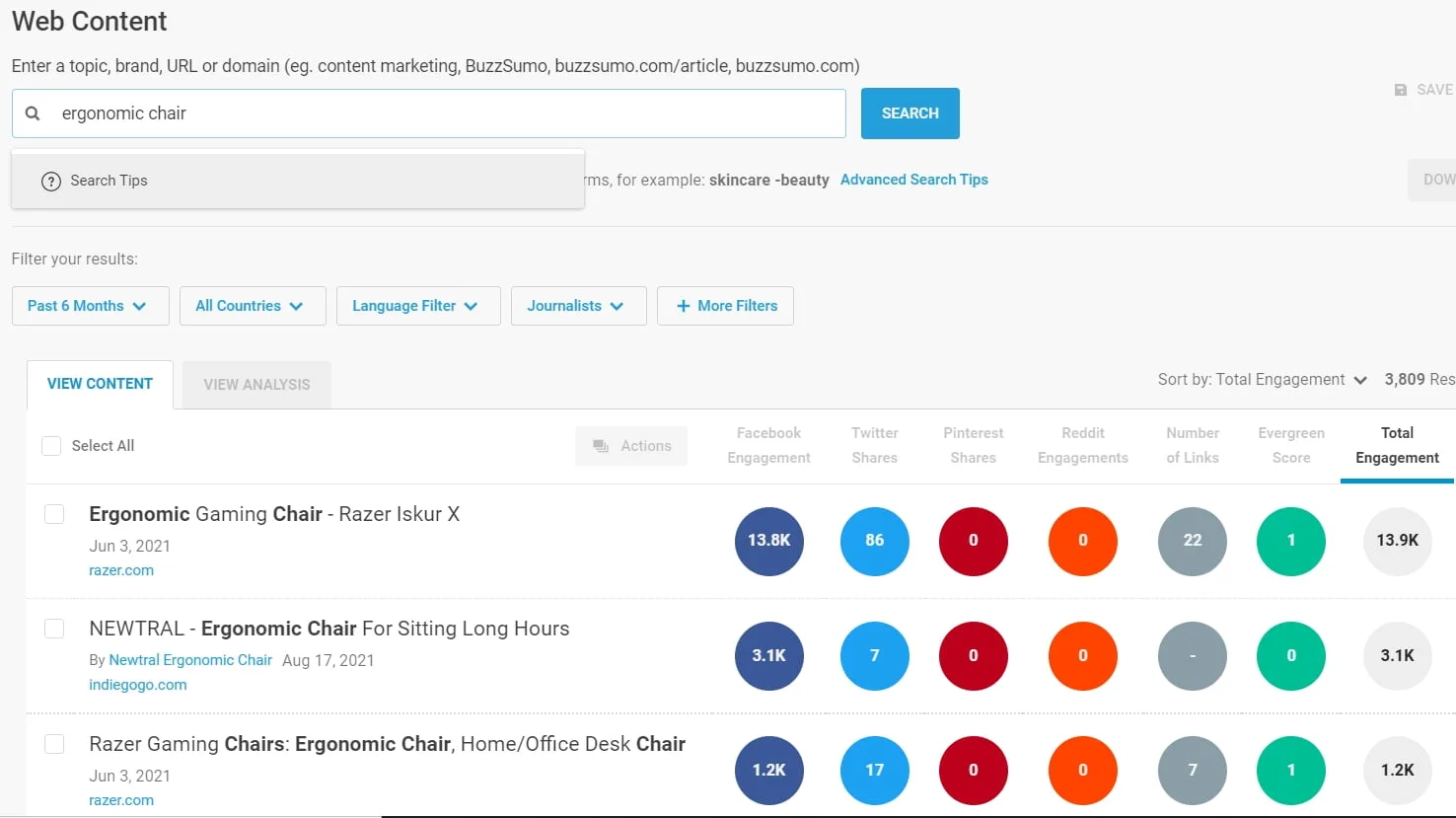The image size is (1456, 818).
Task: Select the VIEW CONTENT tab
Action: (x=100, y=383)
